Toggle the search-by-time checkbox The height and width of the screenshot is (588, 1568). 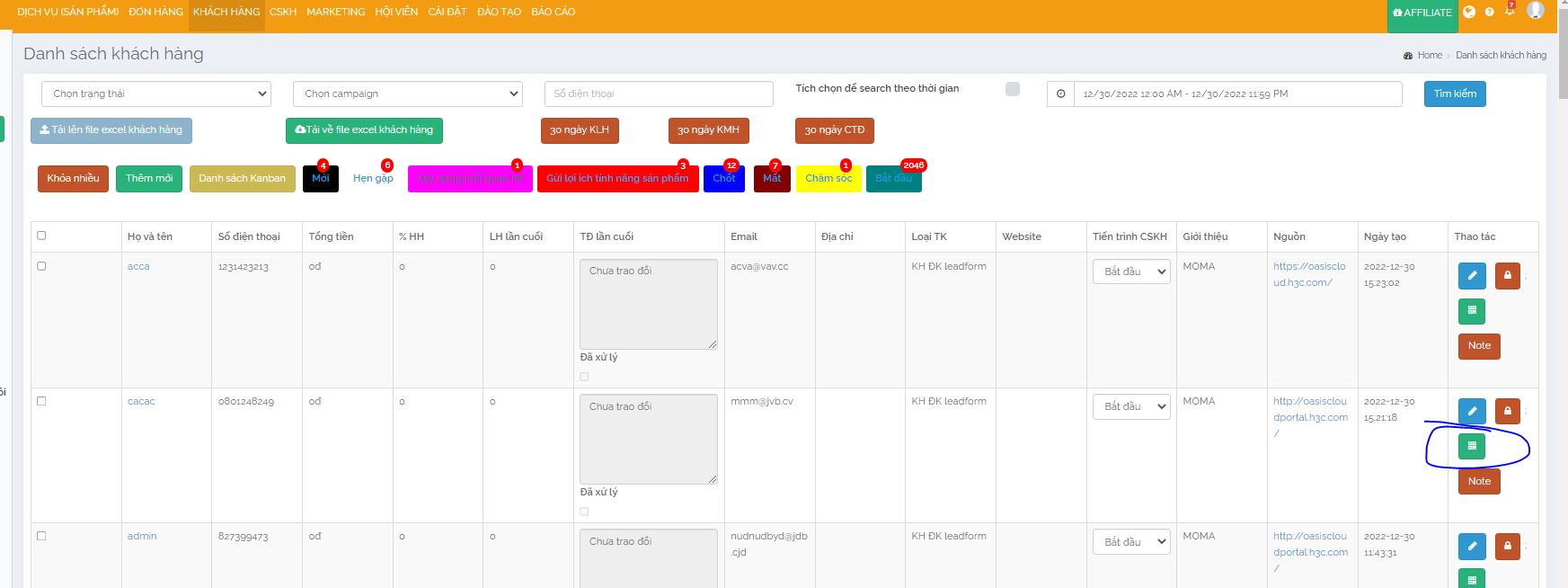(1013, 89)
